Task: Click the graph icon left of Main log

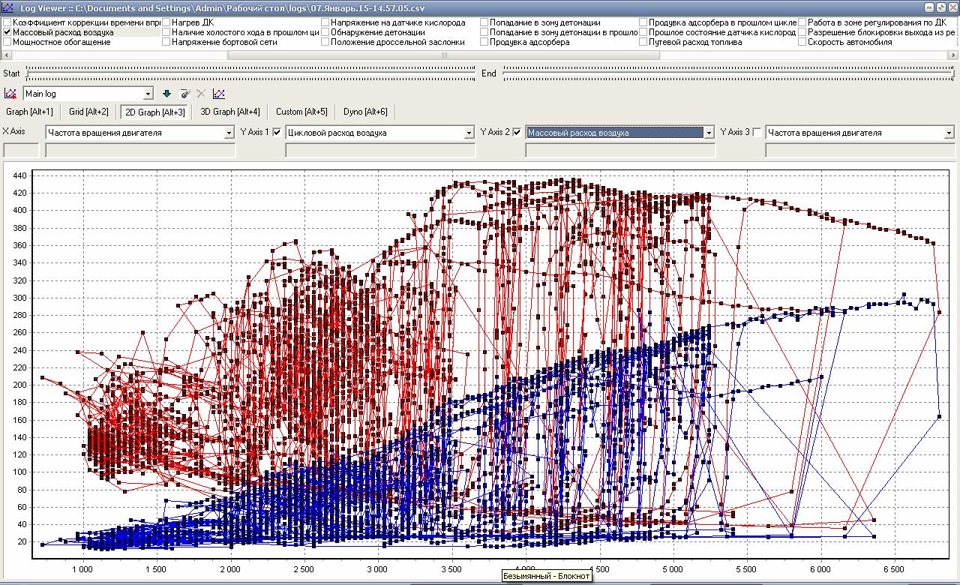Action: pos(10,94)
